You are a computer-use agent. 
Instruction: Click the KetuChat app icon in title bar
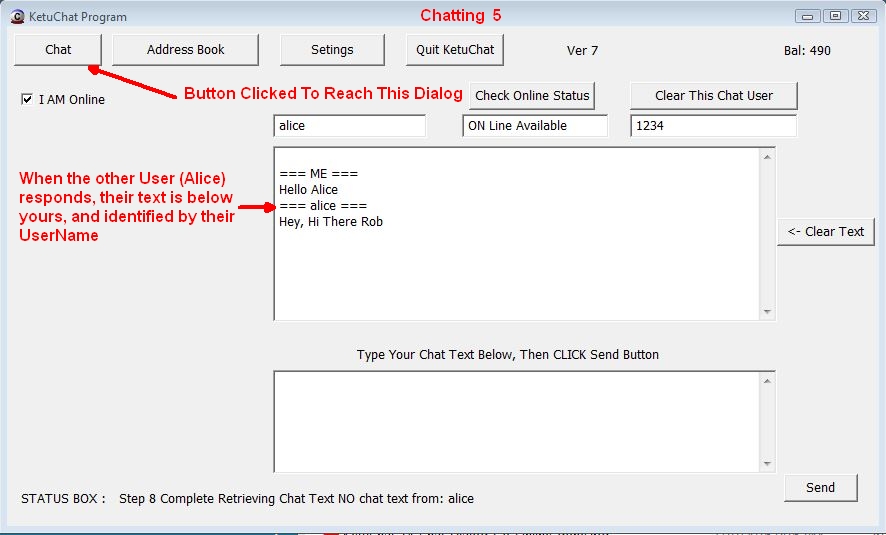point(17,16)
